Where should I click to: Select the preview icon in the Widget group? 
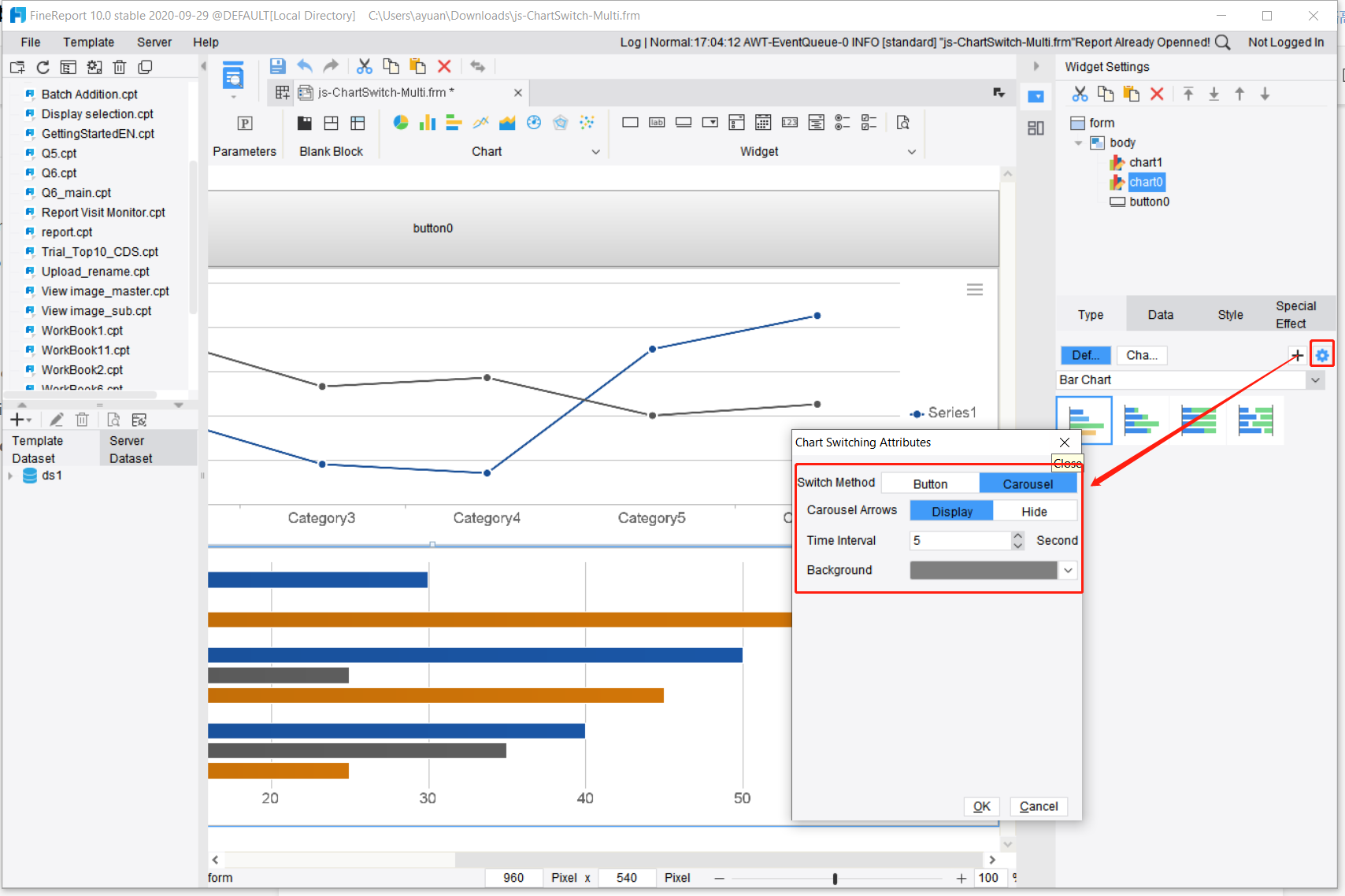click(x=902, y=123)
